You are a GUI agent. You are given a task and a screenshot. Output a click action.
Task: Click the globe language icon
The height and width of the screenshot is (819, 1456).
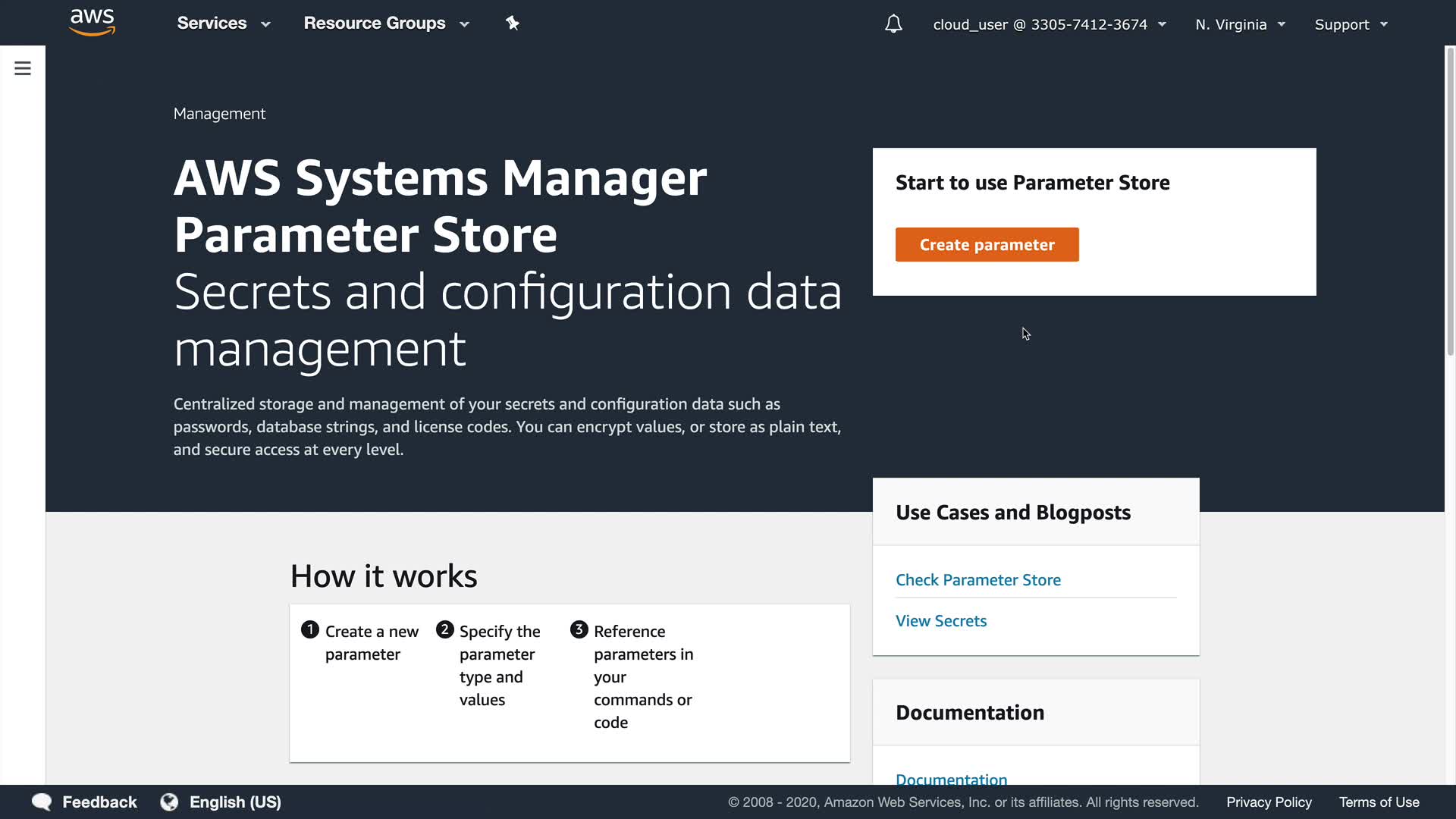tap(169, 802)
